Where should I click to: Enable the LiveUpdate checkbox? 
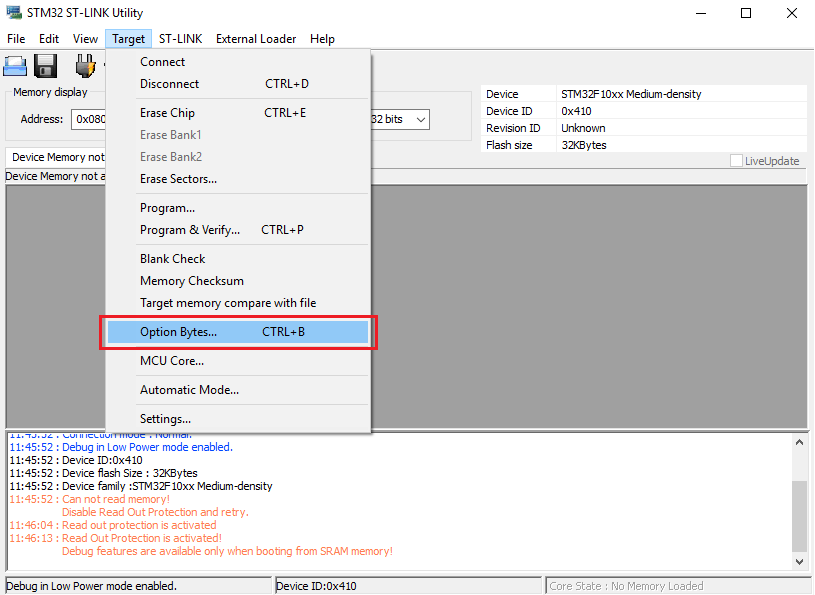(736, 161)
